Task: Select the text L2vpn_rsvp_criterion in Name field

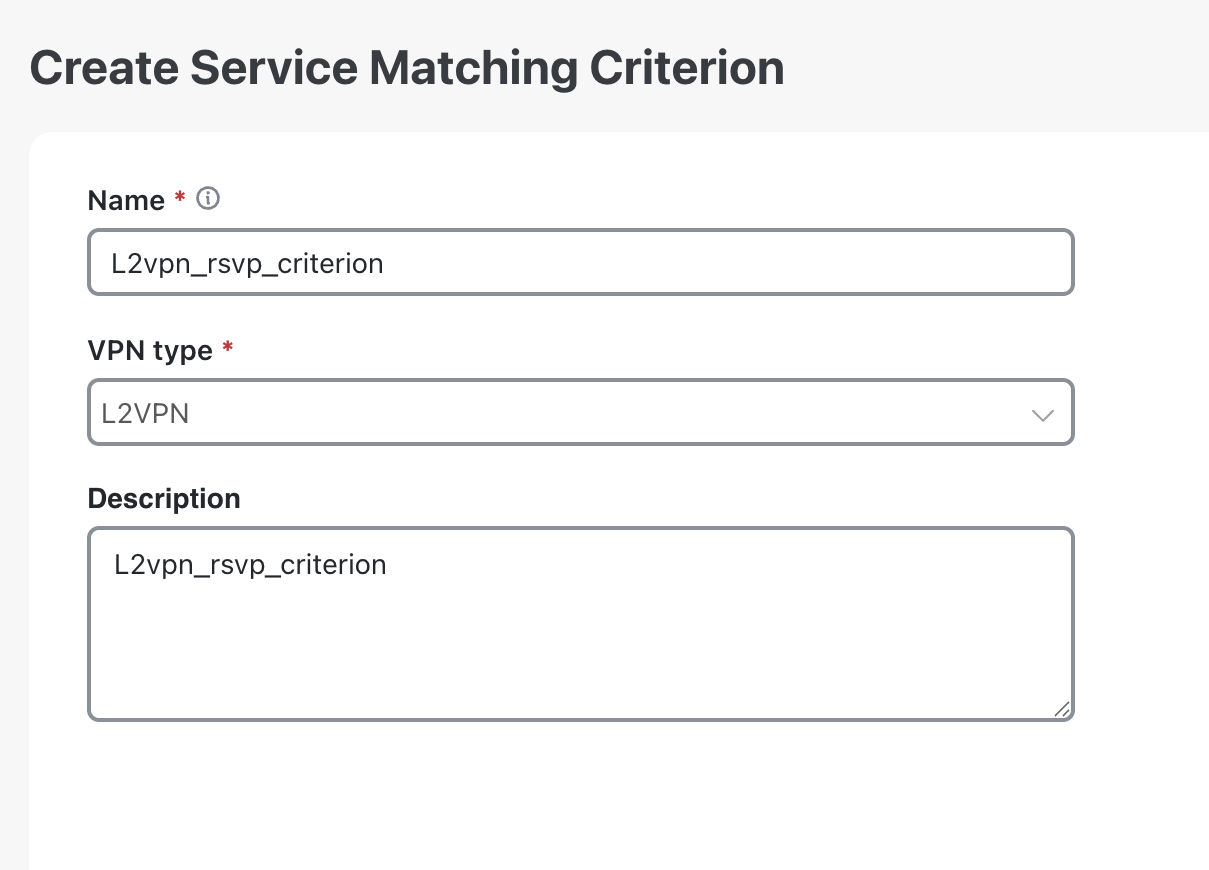Action: [x=249, y=263]
